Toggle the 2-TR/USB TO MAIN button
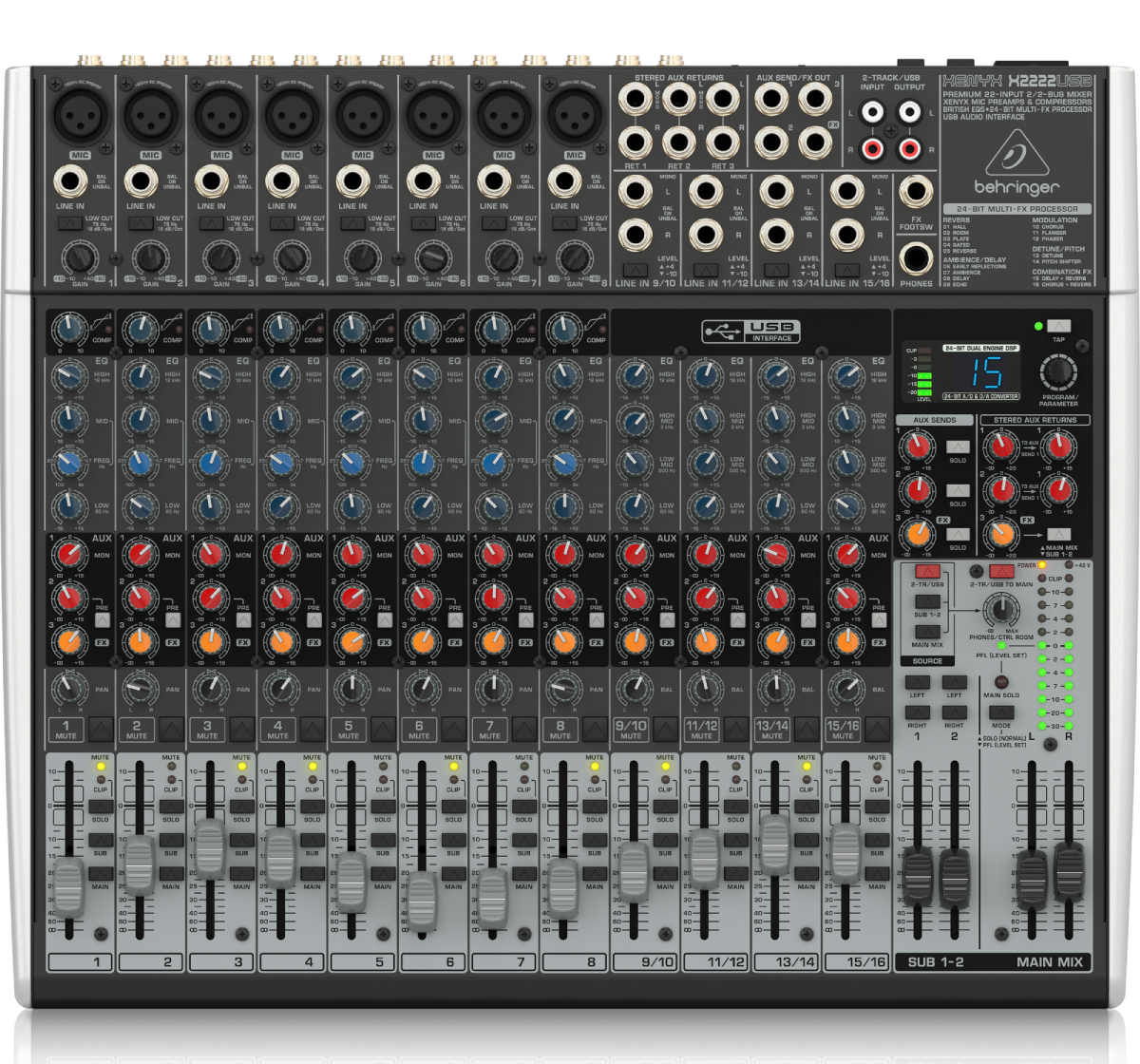Viewport: 1140px width, 1064px height. pos(1001,572)
